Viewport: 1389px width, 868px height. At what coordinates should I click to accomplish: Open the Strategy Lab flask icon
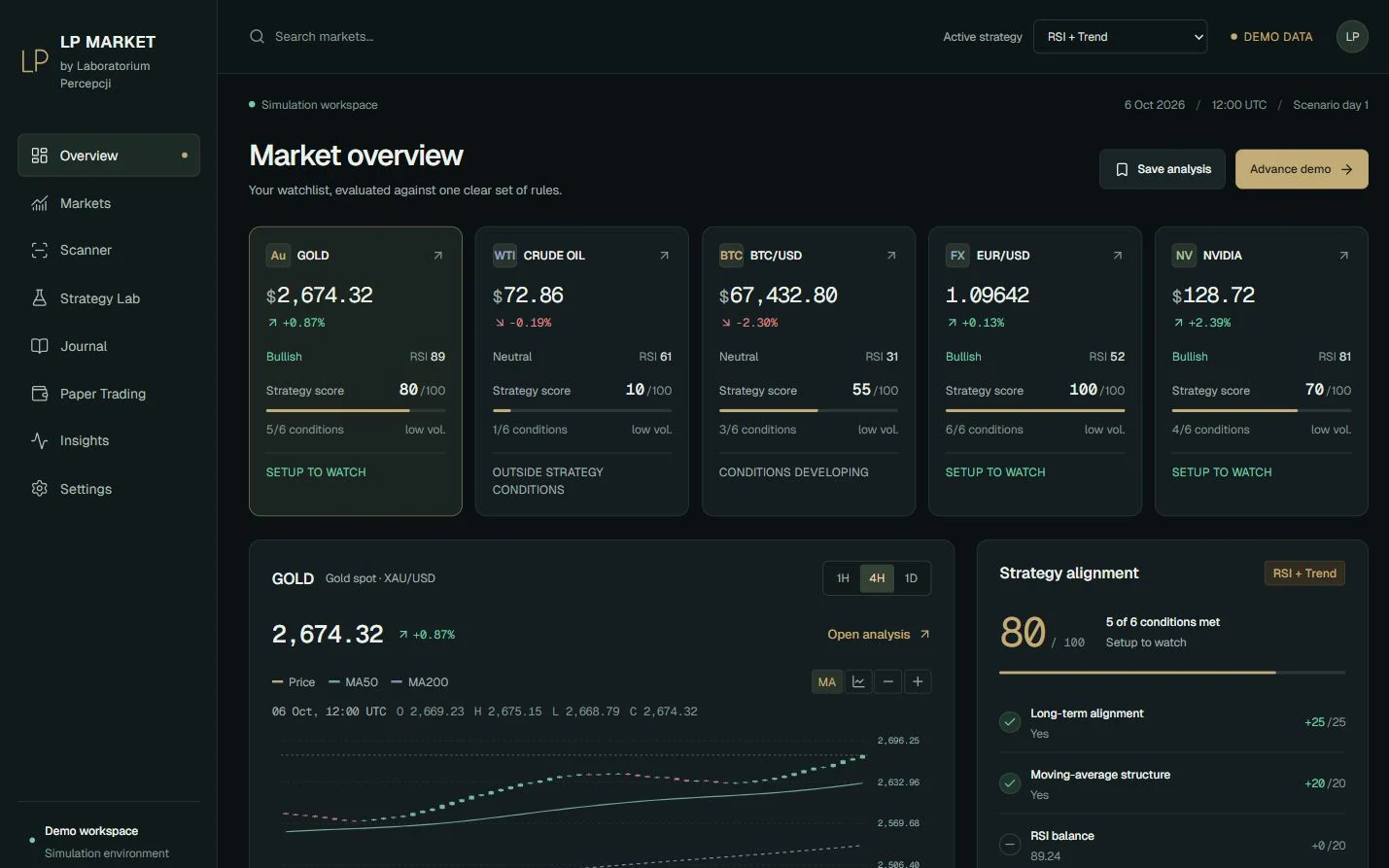coord(39,298)
